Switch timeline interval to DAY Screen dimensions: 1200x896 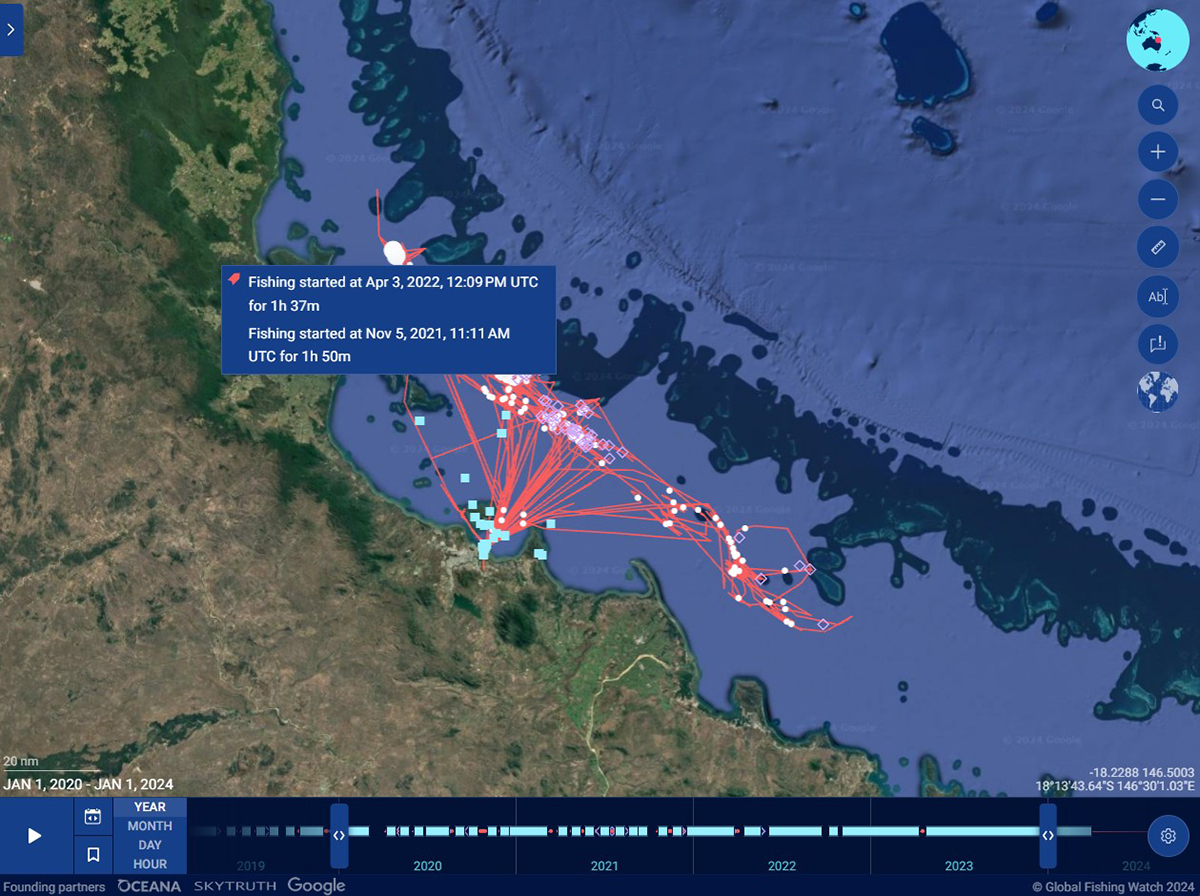click(x=150, y=845)
